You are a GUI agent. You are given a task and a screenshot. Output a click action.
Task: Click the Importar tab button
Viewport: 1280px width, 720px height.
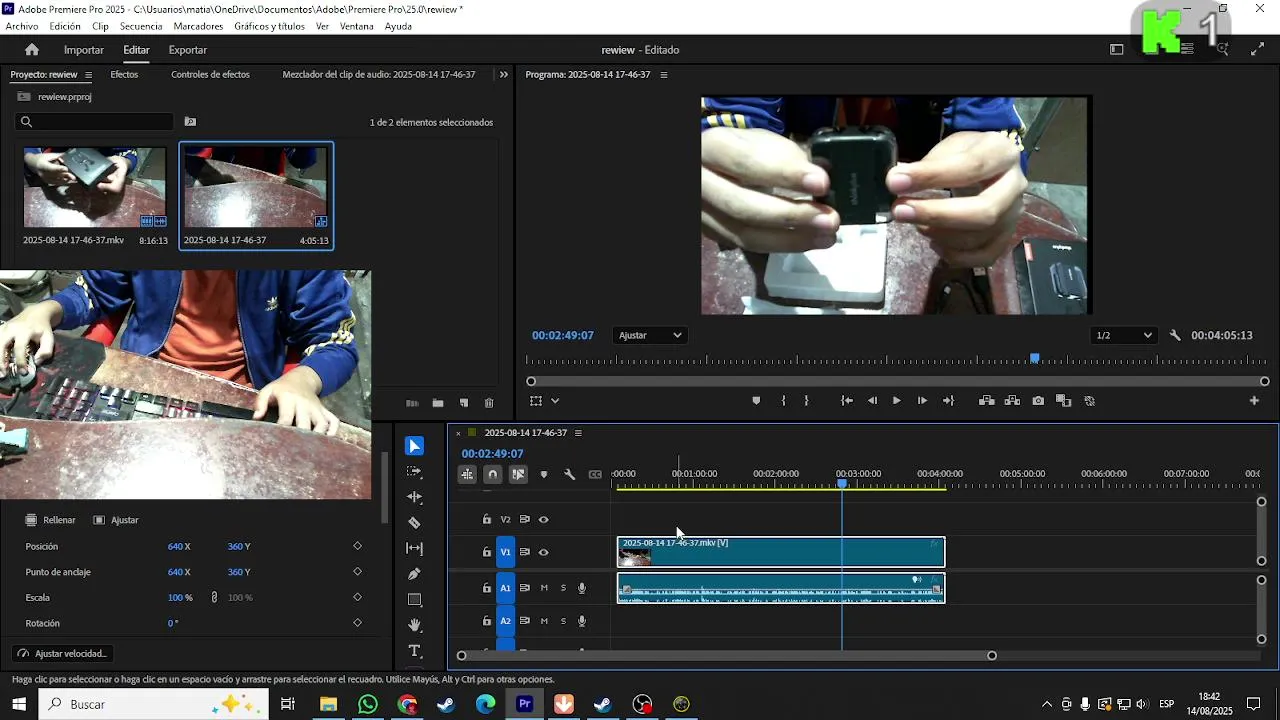[84, 50]
